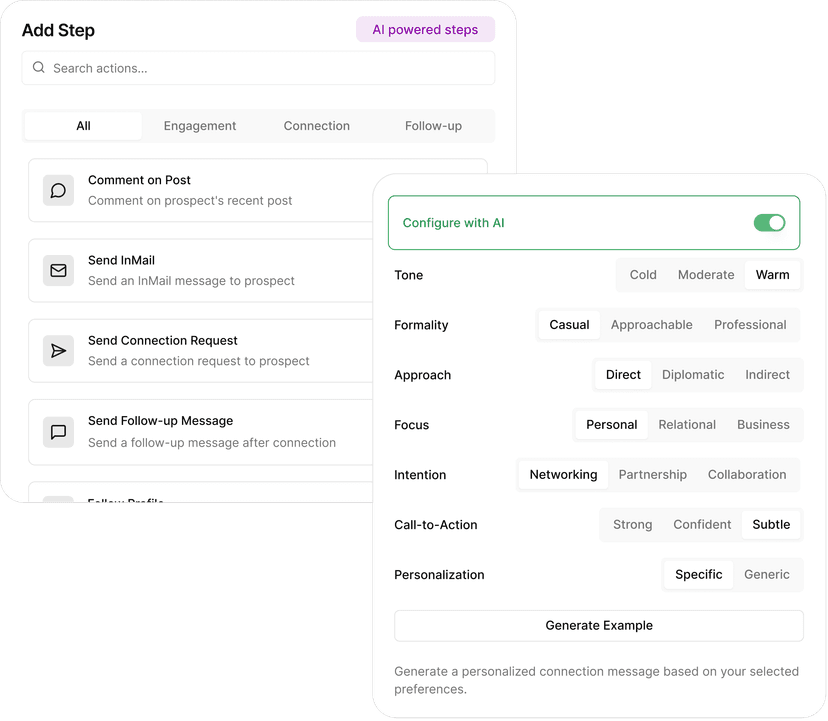Select Diplomatic approach option

point(693,375)
